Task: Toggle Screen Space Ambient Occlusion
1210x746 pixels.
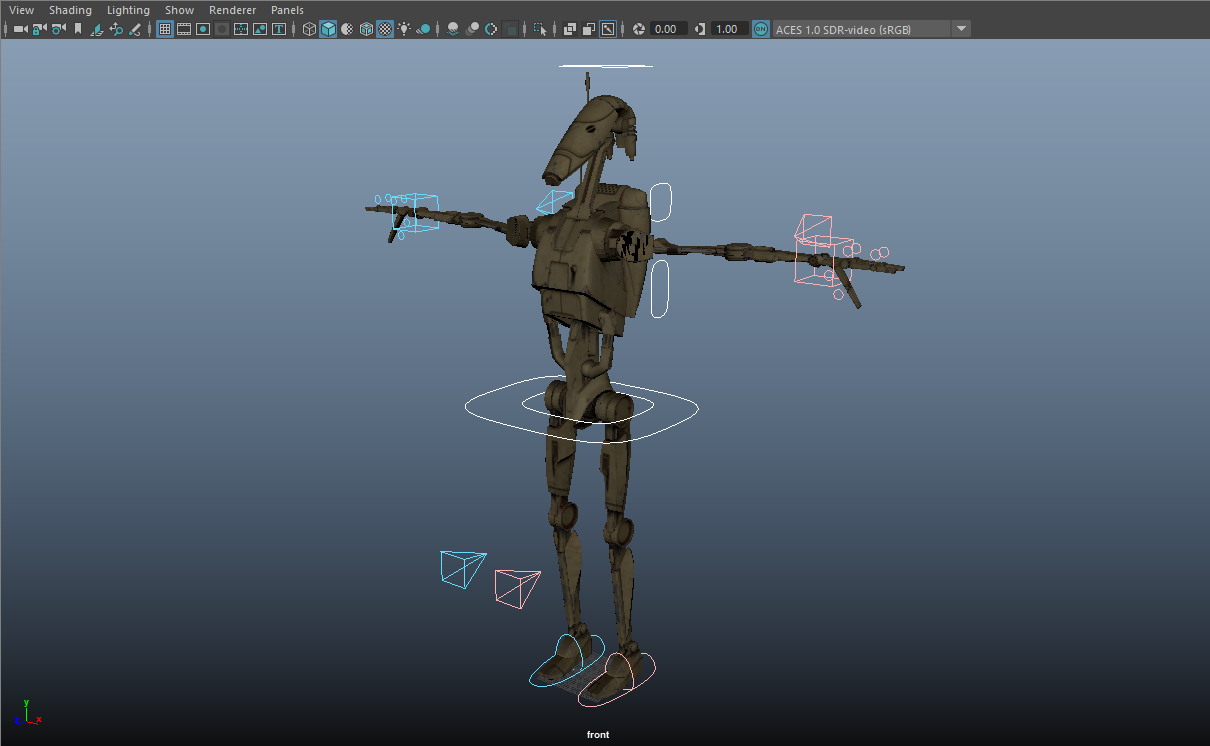Action: 453,29
